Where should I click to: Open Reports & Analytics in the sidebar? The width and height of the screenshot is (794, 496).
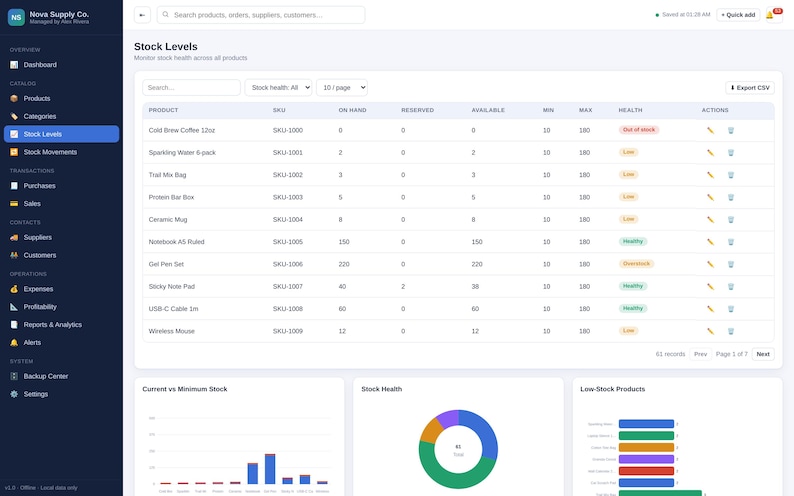(61, 324)
